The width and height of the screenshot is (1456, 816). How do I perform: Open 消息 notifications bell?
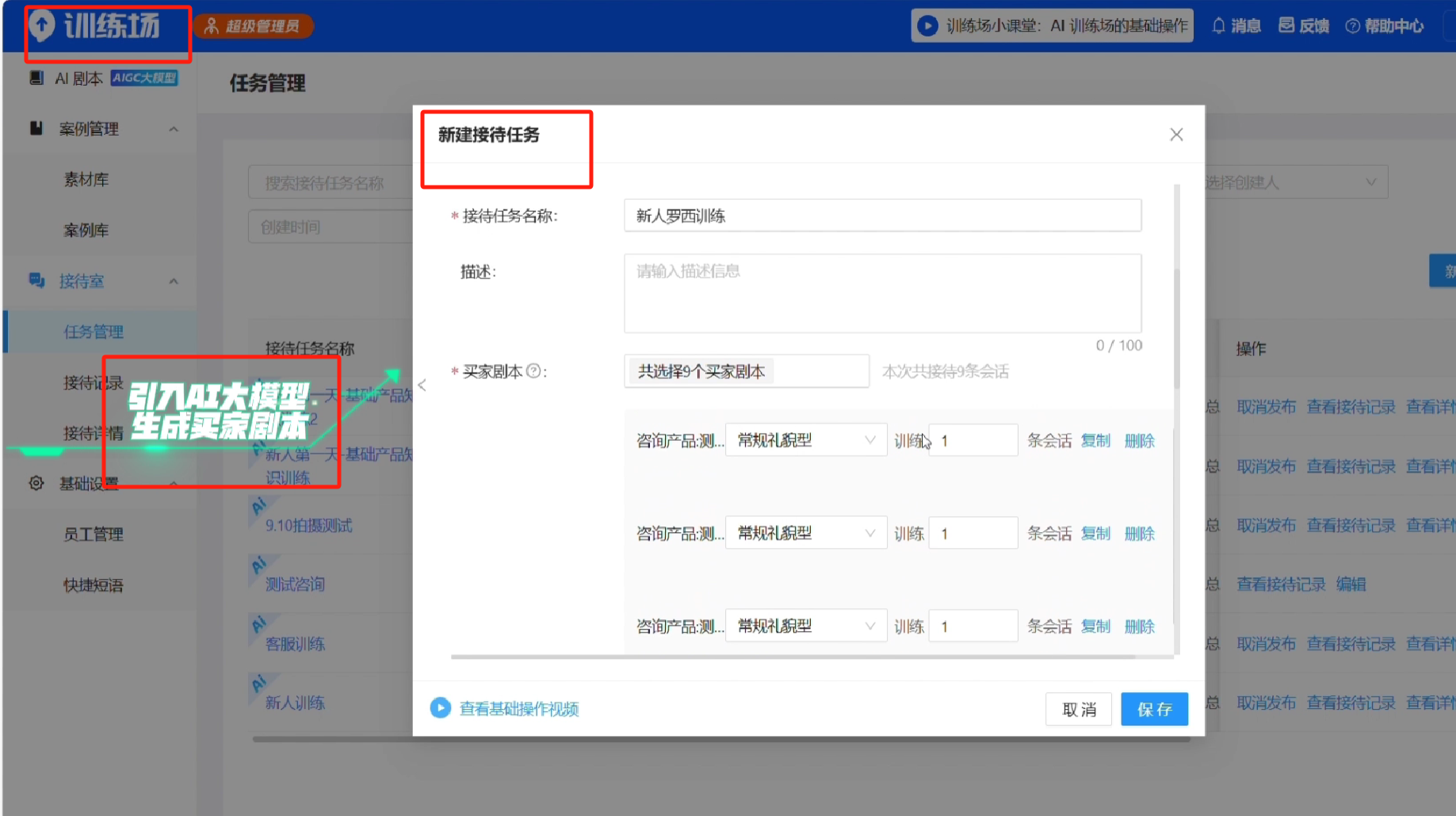click(x=1236, y=26)
